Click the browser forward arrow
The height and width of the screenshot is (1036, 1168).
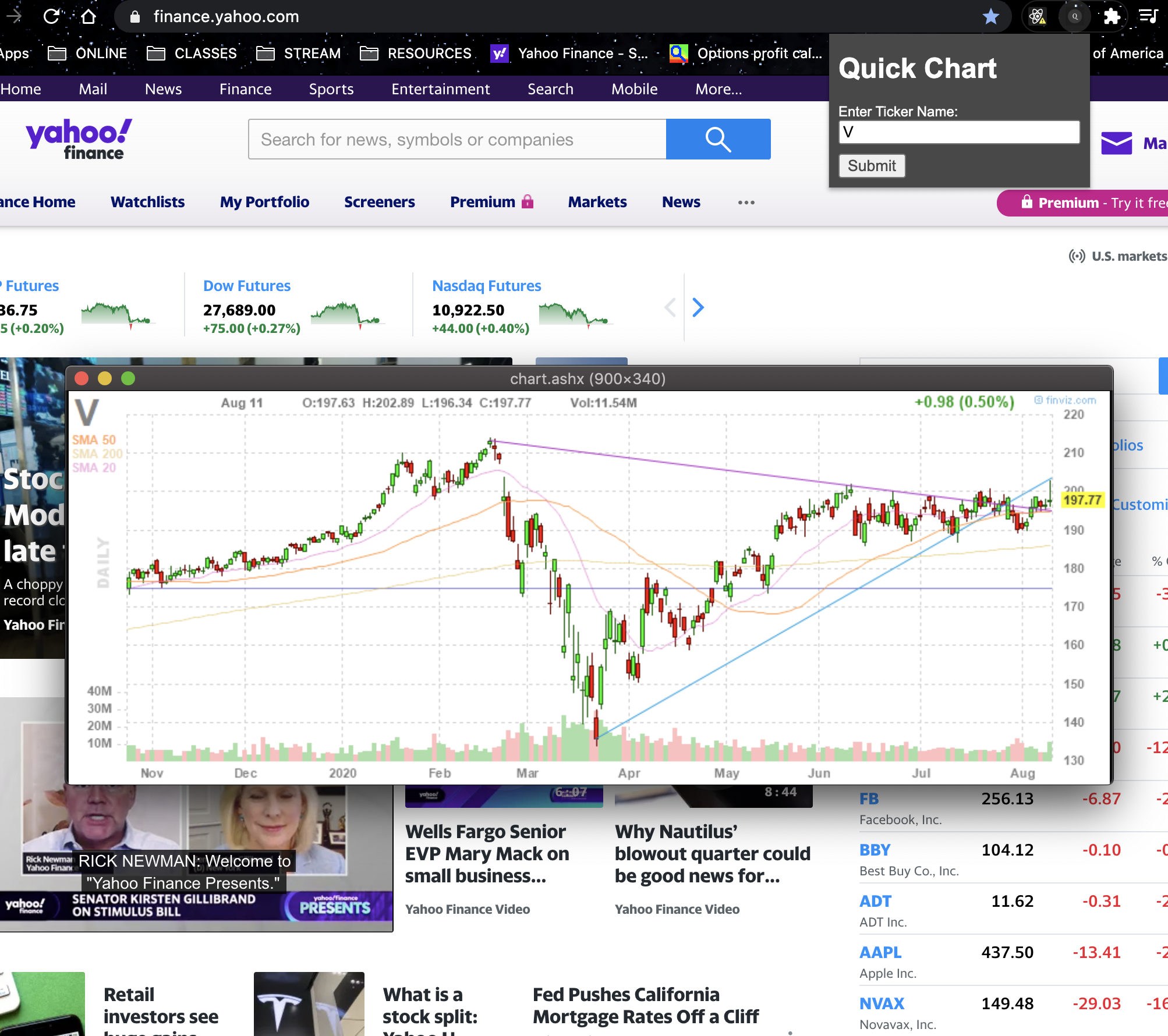tap(14, 16)
